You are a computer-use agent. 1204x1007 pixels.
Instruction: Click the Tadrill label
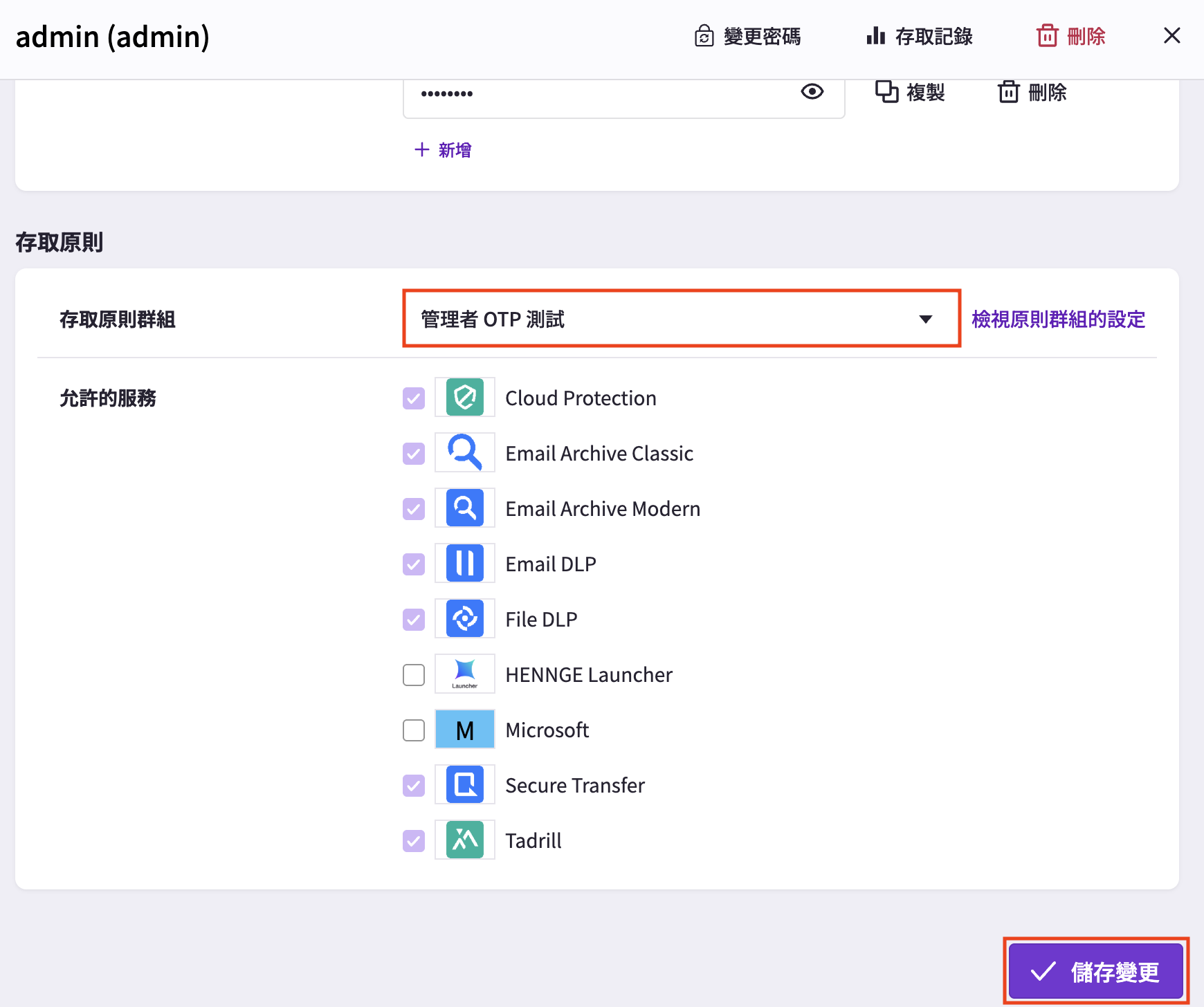(x=533, y=840)
